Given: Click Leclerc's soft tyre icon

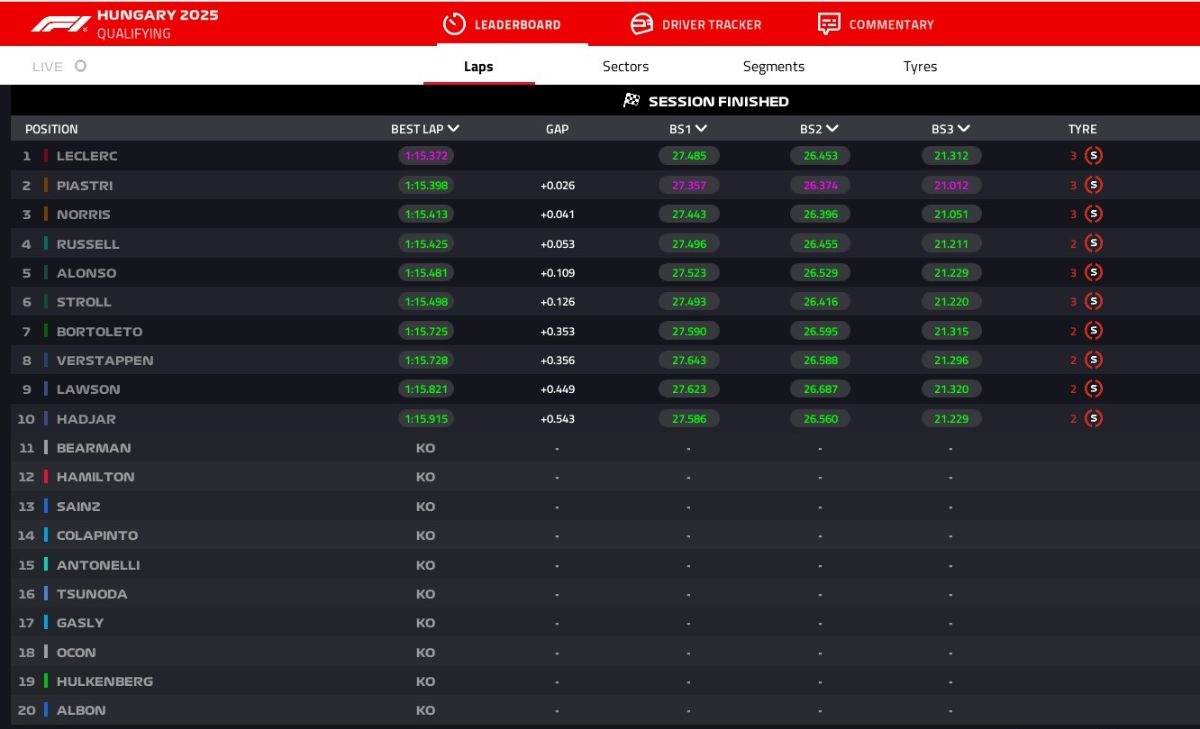Looking at the screenshot, I should coord(1094,156).
